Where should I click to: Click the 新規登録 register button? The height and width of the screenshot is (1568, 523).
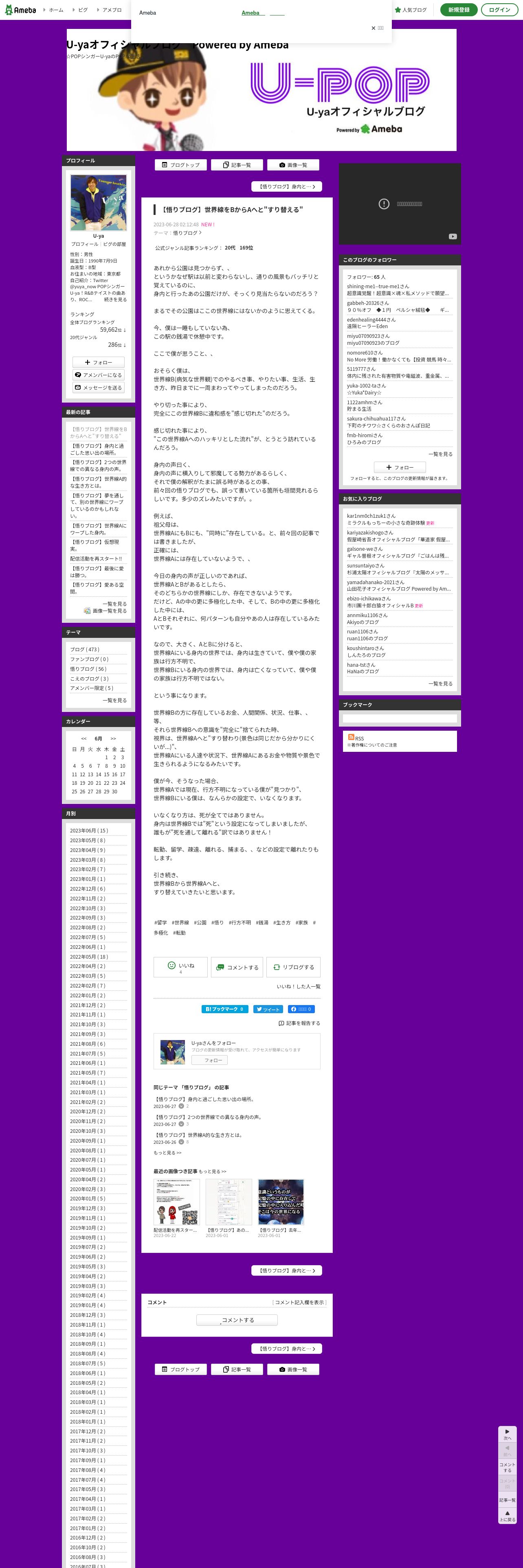[x=459, y=10]
